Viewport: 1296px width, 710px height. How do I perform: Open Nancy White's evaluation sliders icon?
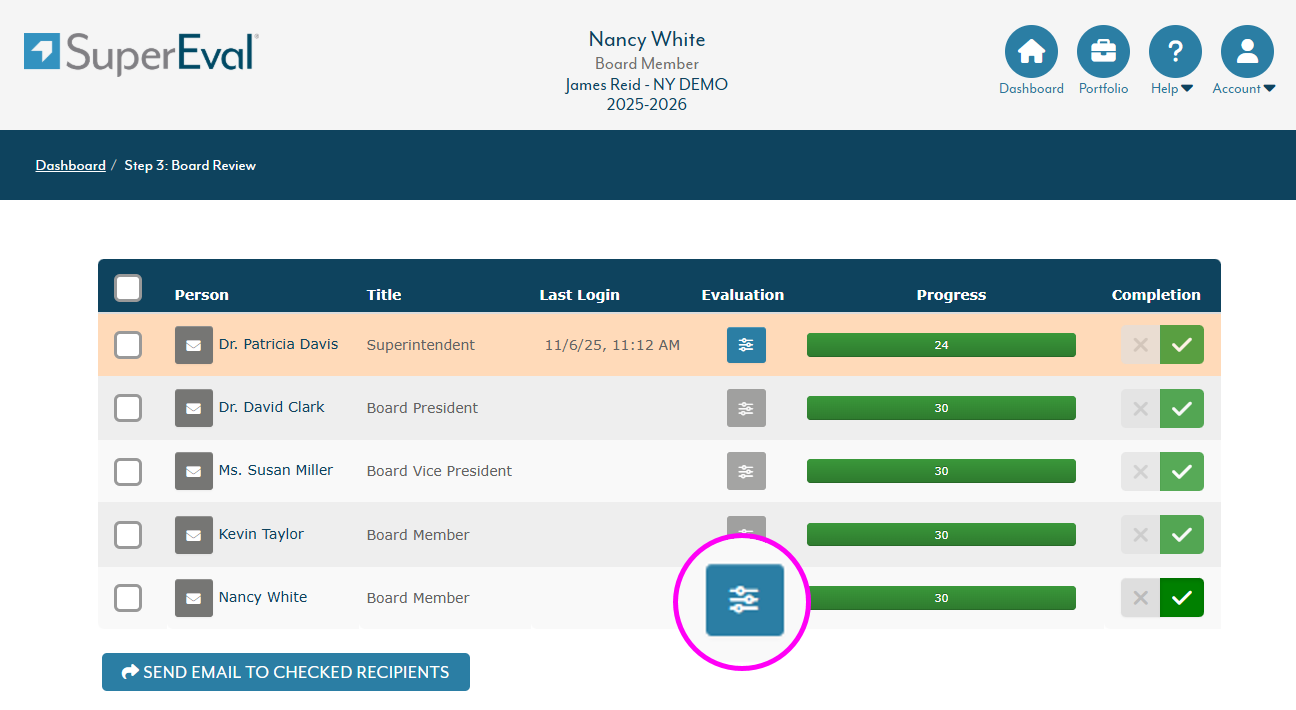pos(744,599)
